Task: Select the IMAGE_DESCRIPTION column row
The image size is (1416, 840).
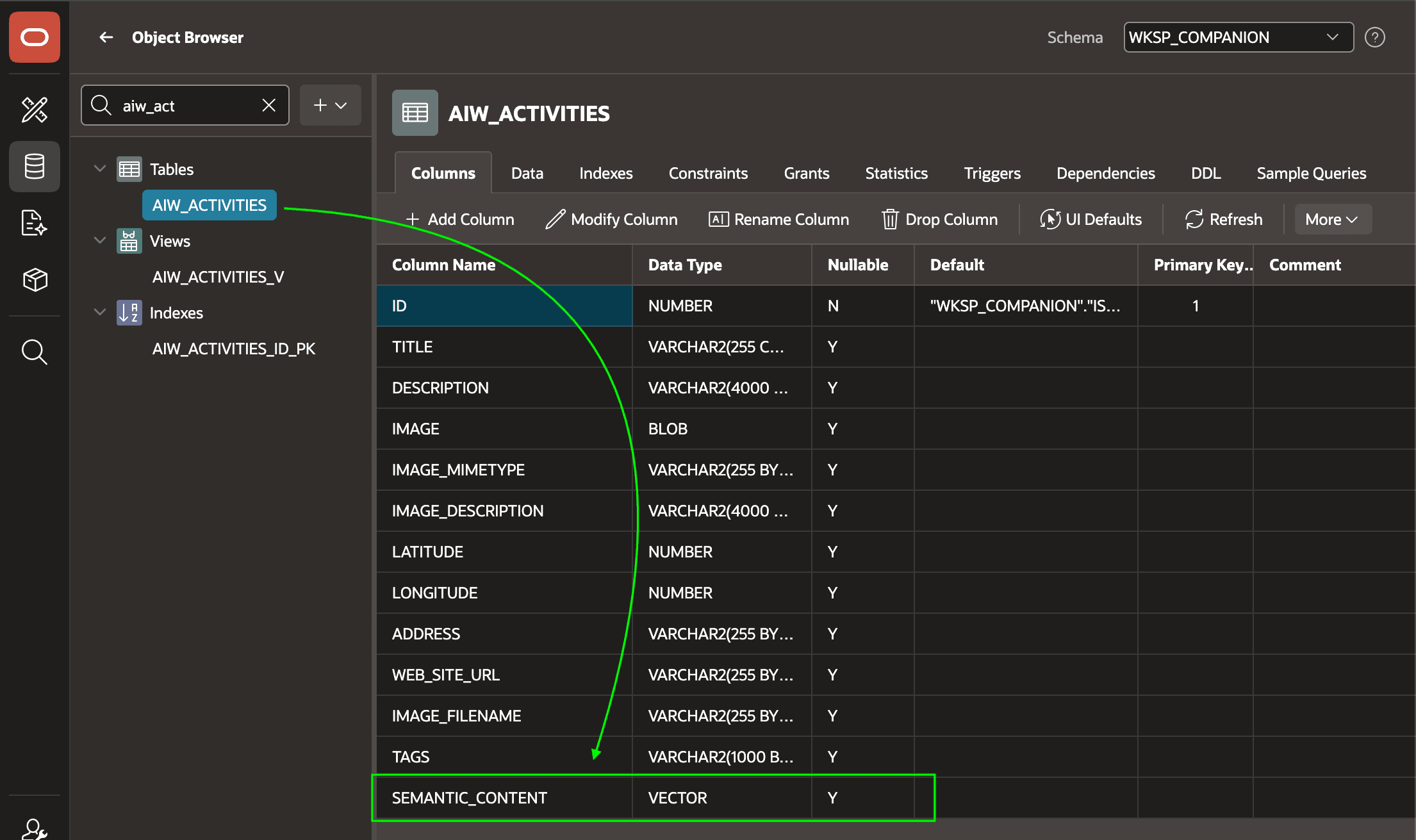Action: (x=896, y=511)
